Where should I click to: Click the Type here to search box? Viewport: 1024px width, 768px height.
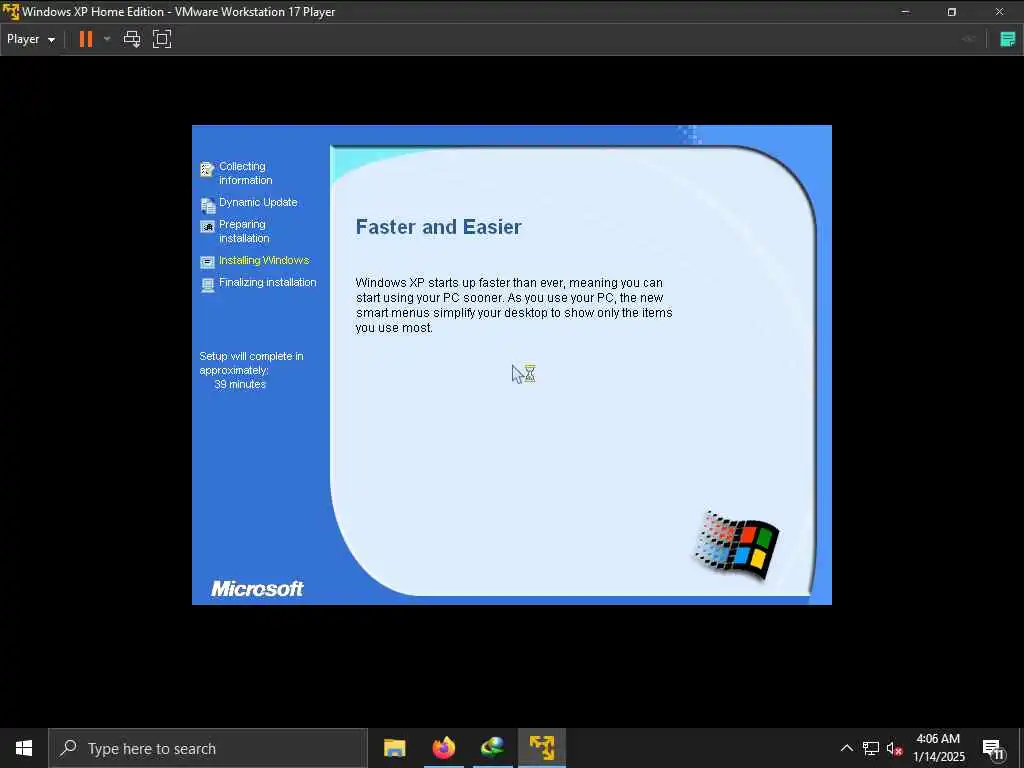208,748
